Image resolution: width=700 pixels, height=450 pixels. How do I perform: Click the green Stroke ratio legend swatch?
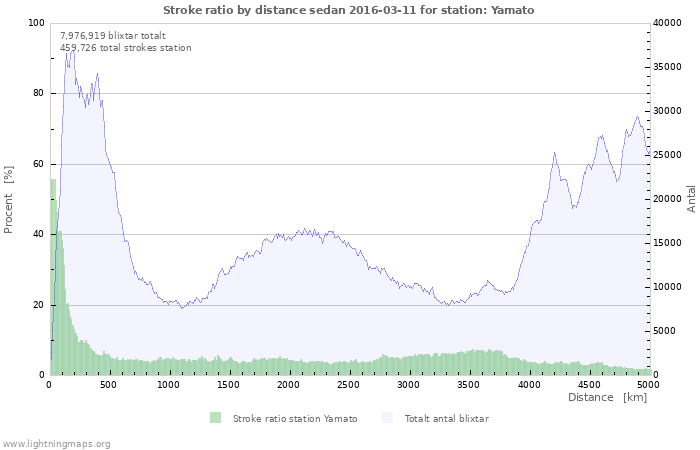215,417
